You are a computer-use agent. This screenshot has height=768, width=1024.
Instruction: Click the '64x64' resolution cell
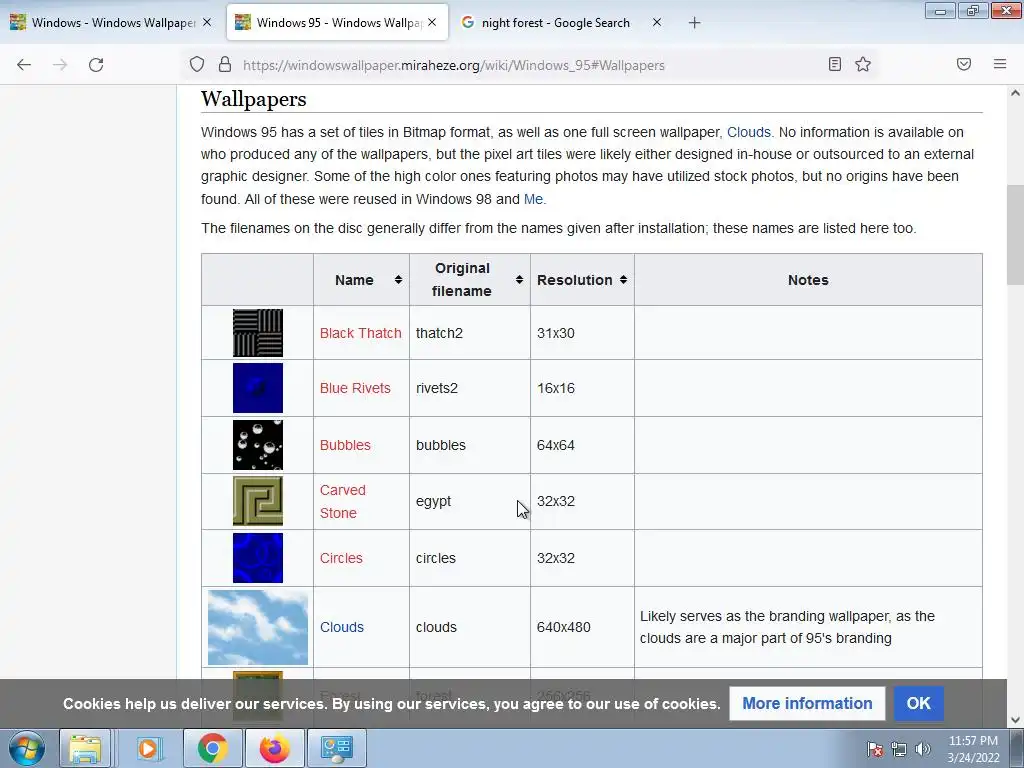[582, 445]
